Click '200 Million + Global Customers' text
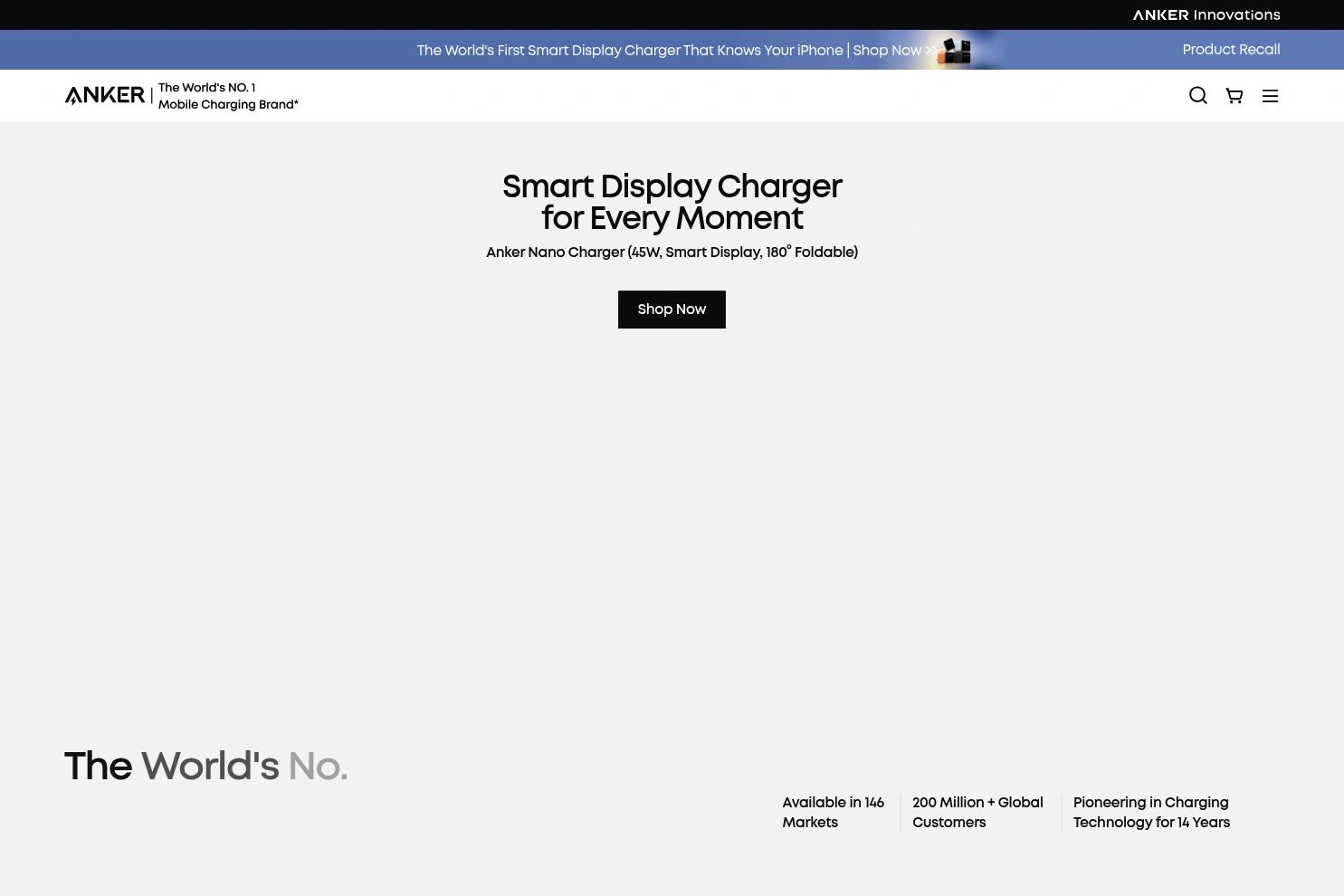The image size is (1344, 896). coord(977,813)
